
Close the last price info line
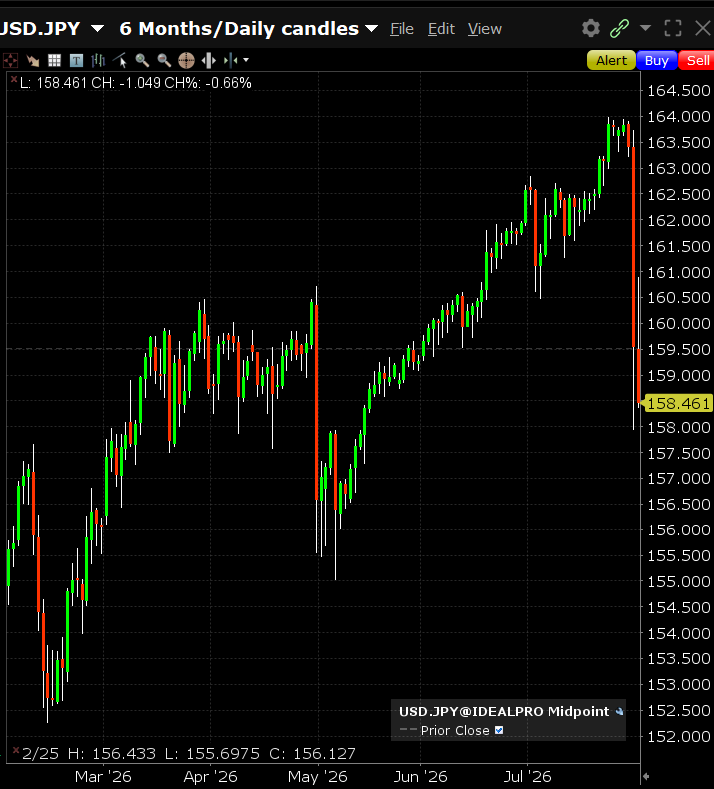click(14, 80)
